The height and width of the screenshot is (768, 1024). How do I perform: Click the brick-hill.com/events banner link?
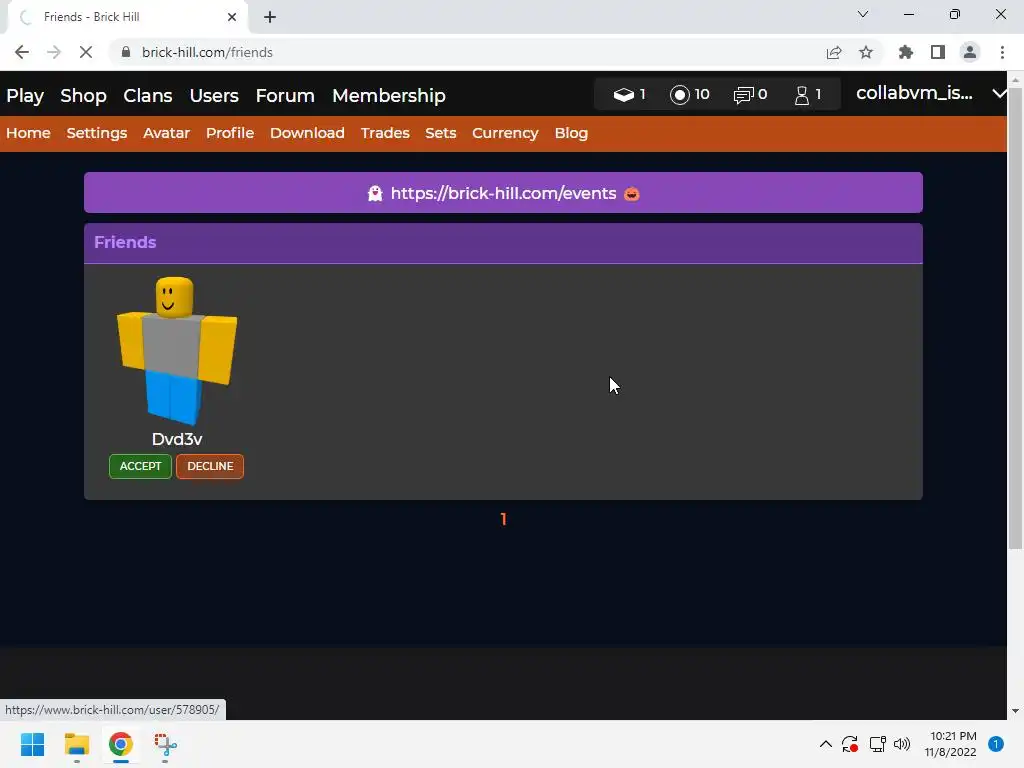[x=503, y=193]
